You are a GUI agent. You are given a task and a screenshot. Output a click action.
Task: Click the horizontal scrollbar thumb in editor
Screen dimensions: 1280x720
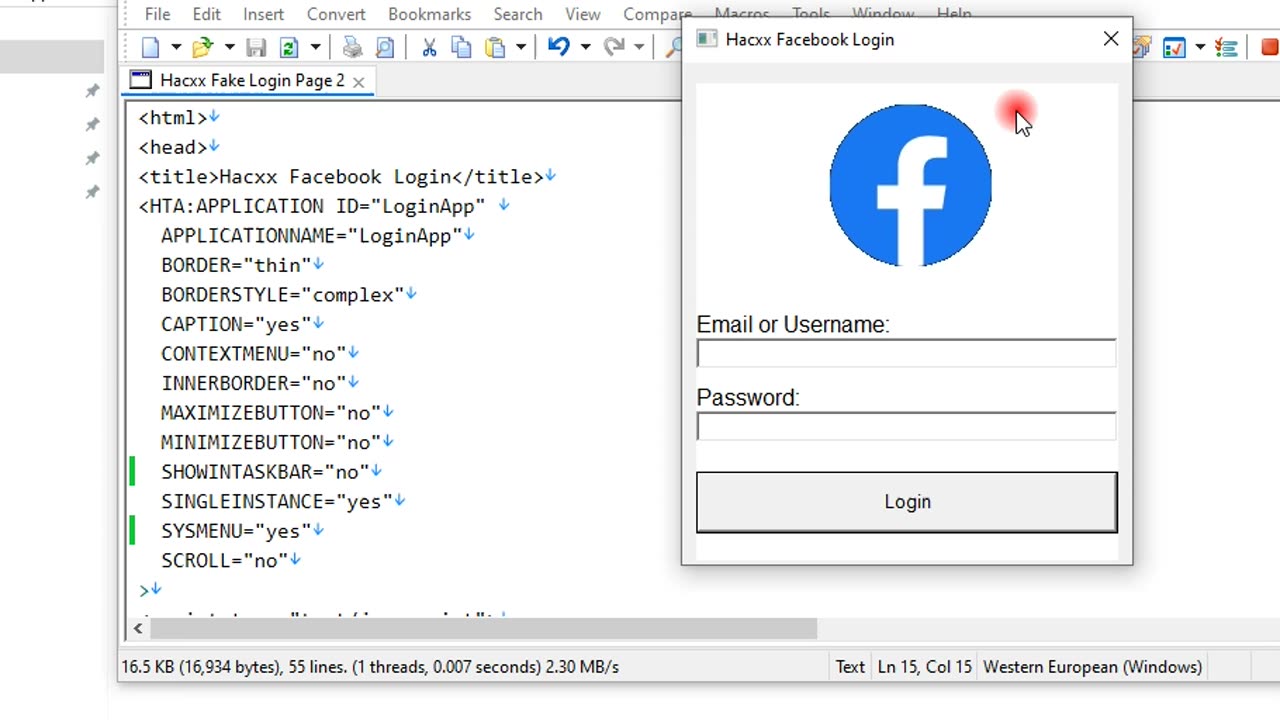pos(483,628)
